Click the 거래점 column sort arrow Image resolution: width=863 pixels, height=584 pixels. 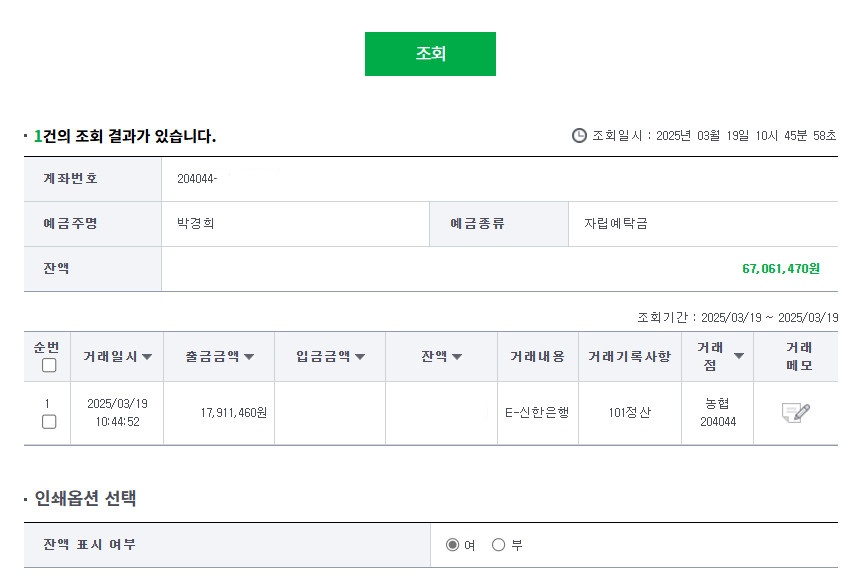coord(739,356)
